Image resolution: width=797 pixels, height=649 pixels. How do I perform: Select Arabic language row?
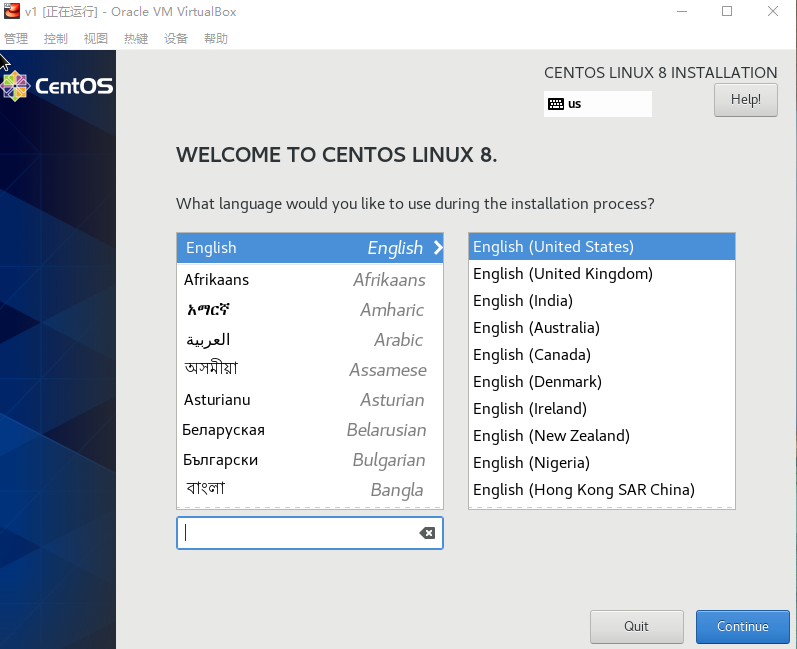point(310,339)
